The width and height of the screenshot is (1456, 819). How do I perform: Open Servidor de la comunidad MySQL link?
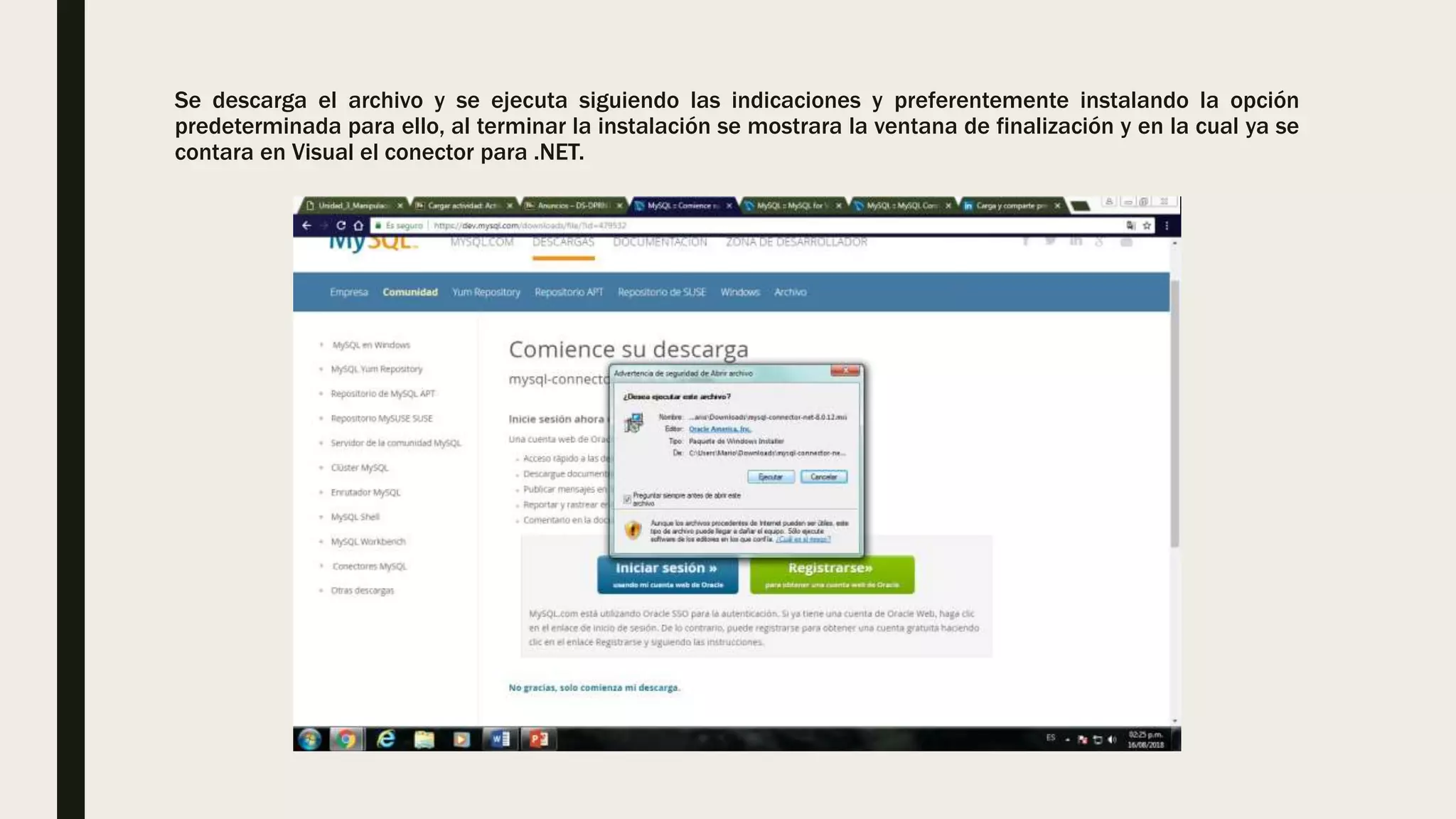coord(396,443)
